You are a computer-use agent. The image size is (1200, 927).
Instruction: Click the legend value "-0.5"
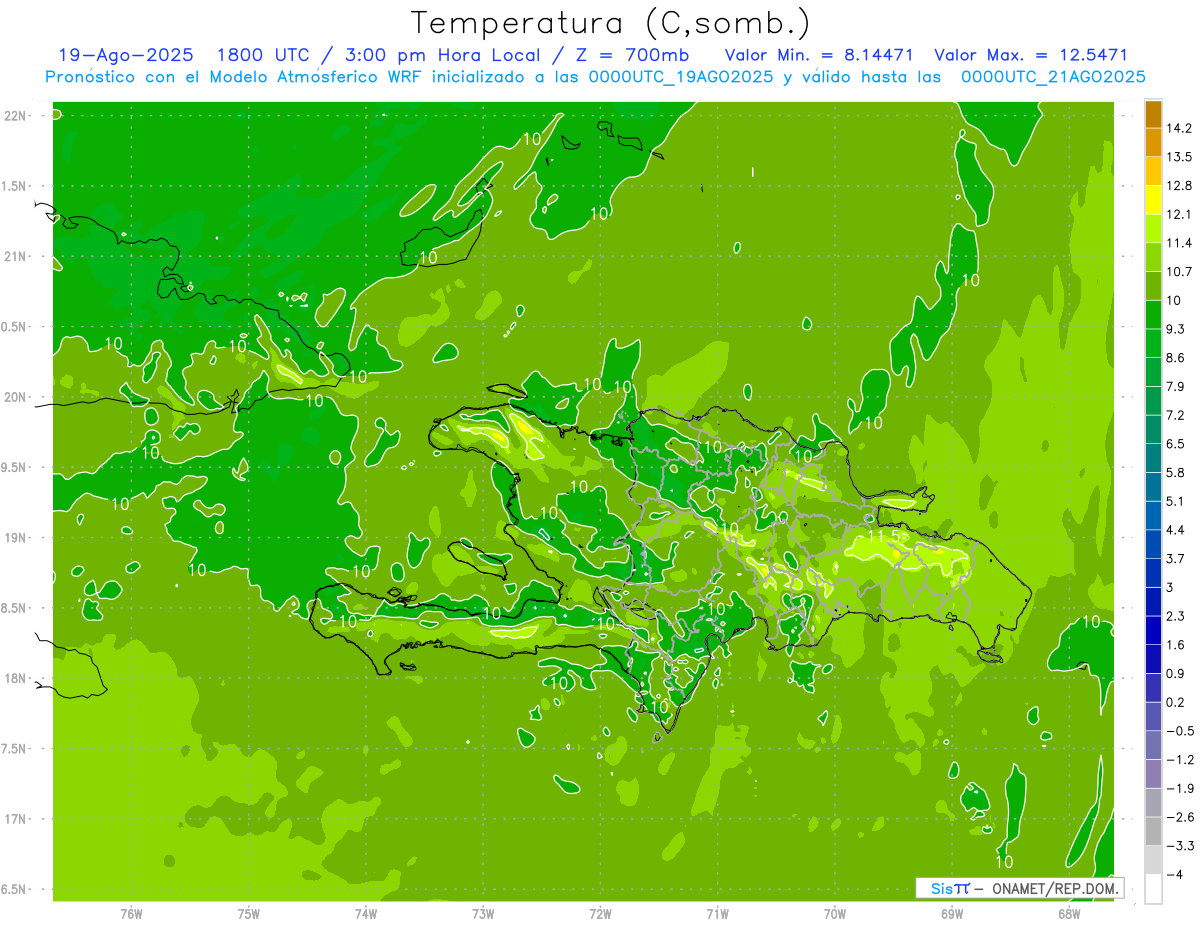tap(1179, 731)
